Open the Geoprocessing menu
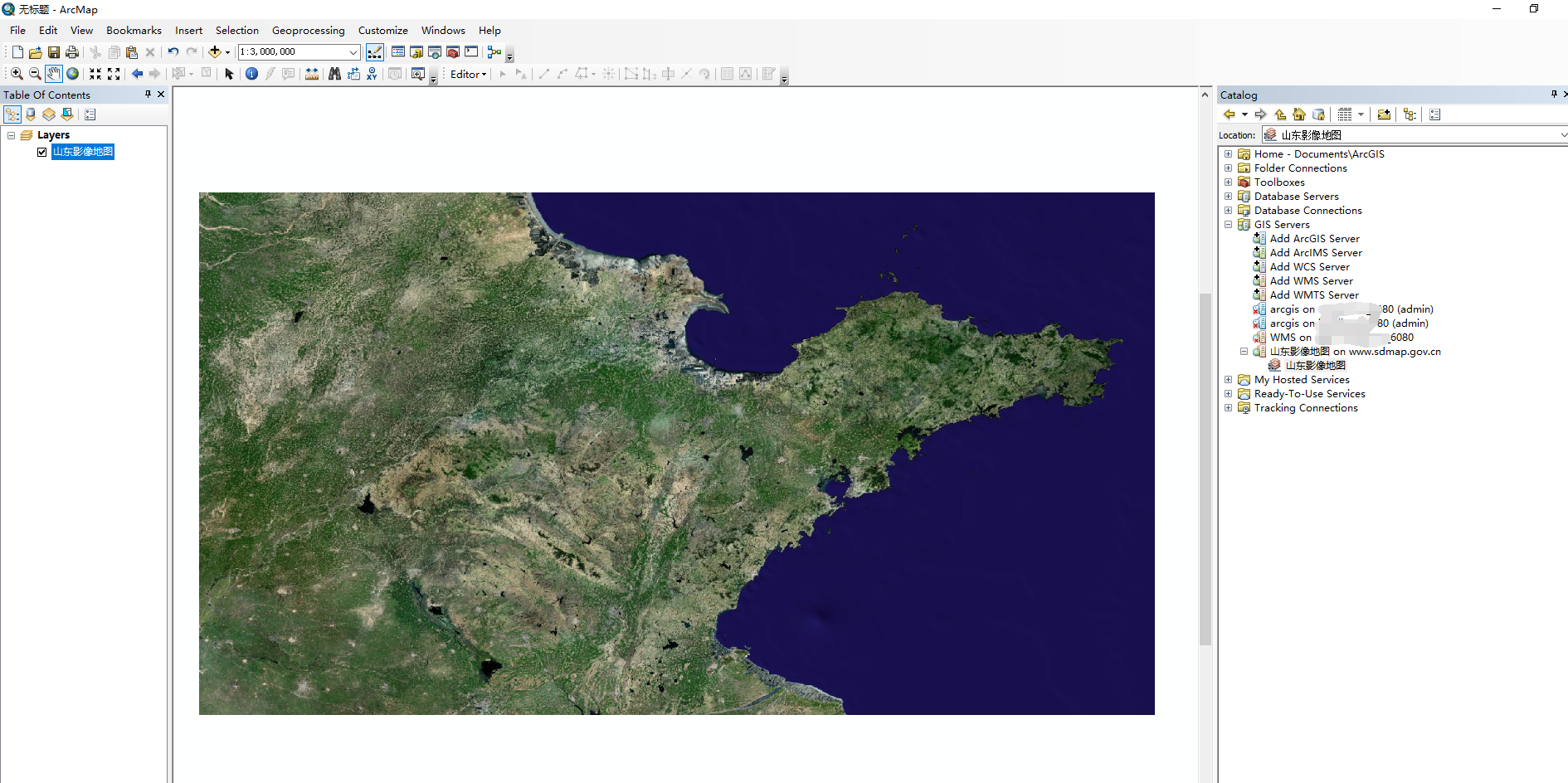 (x=308, y=30)
